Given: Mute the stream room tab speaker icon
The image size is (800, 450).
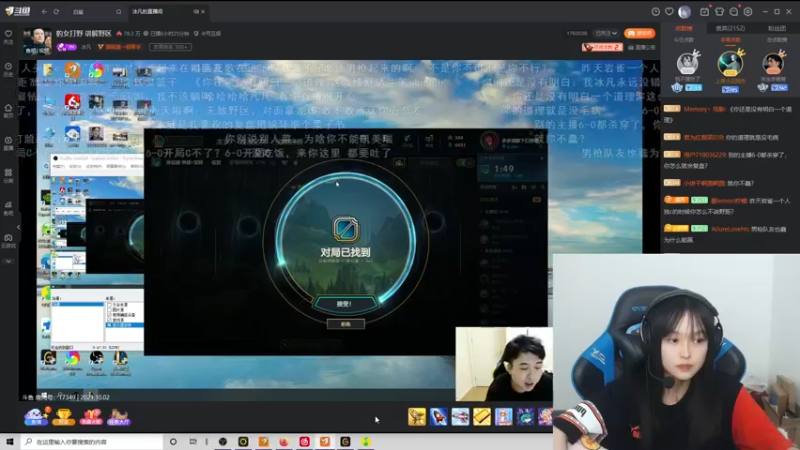Looking at the screenshot, I should point(196,11).
